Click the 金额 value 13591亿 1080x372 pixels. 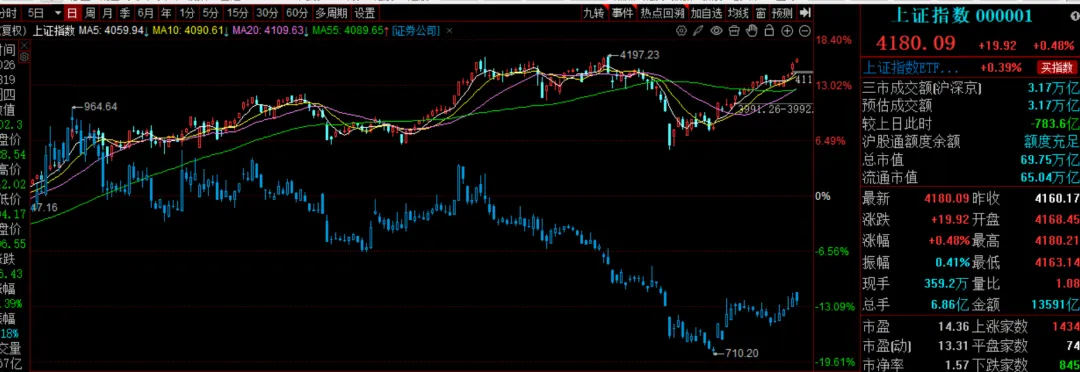[1054, 304]
